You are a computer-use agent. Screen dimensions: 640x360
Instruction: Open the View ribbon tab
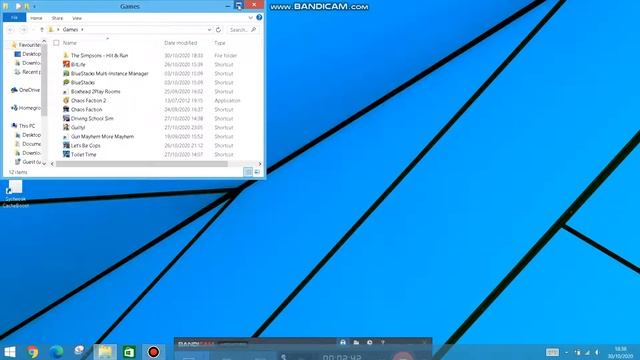[77, 18]
